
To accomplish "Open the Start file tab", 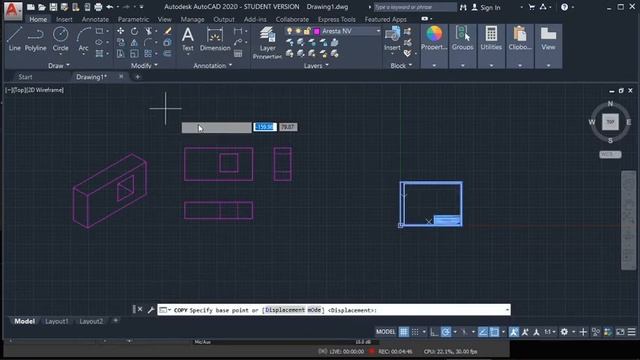I will [25, 77].
